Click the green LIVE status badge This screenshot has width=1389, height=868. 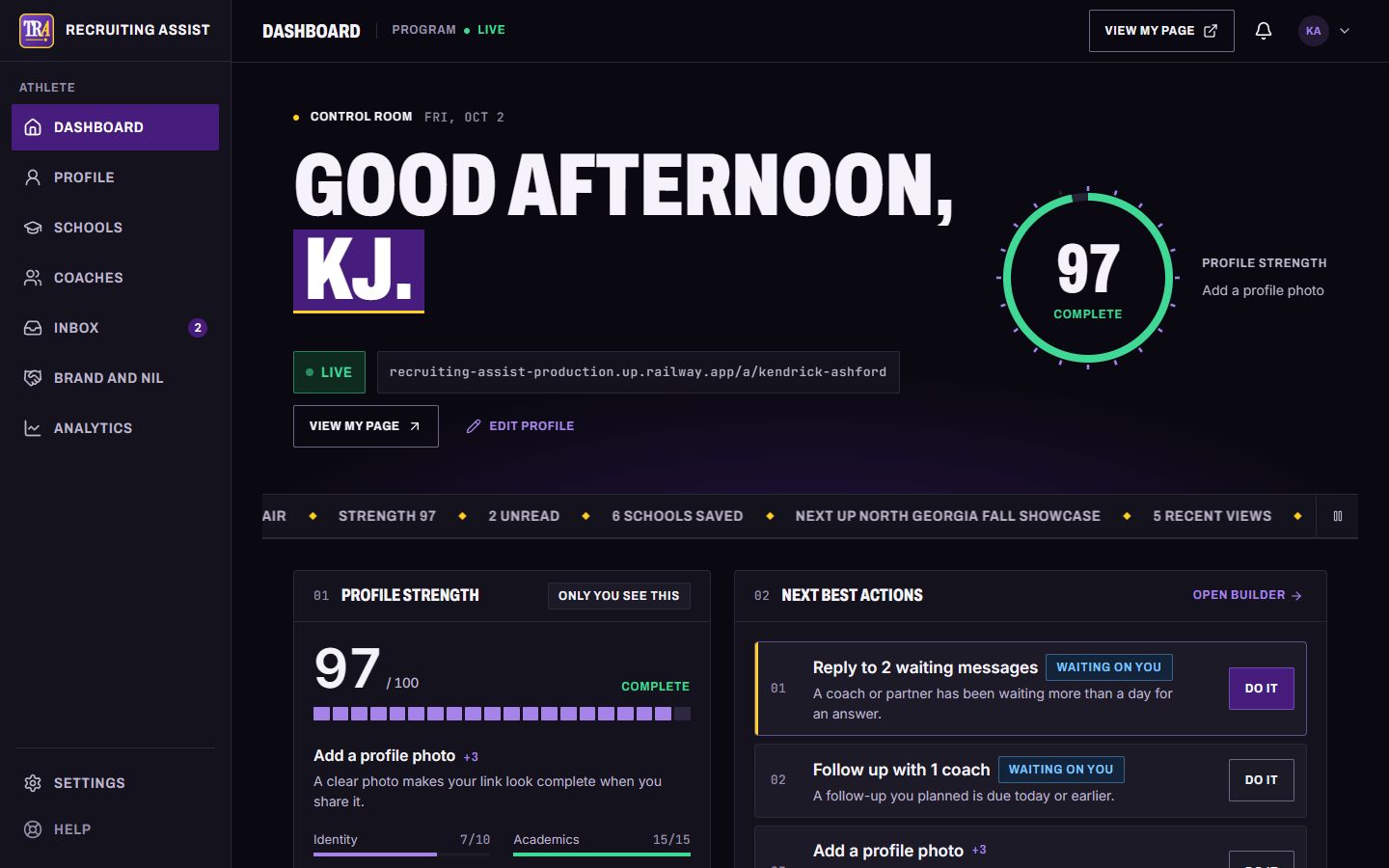click(x=329, y=372)
